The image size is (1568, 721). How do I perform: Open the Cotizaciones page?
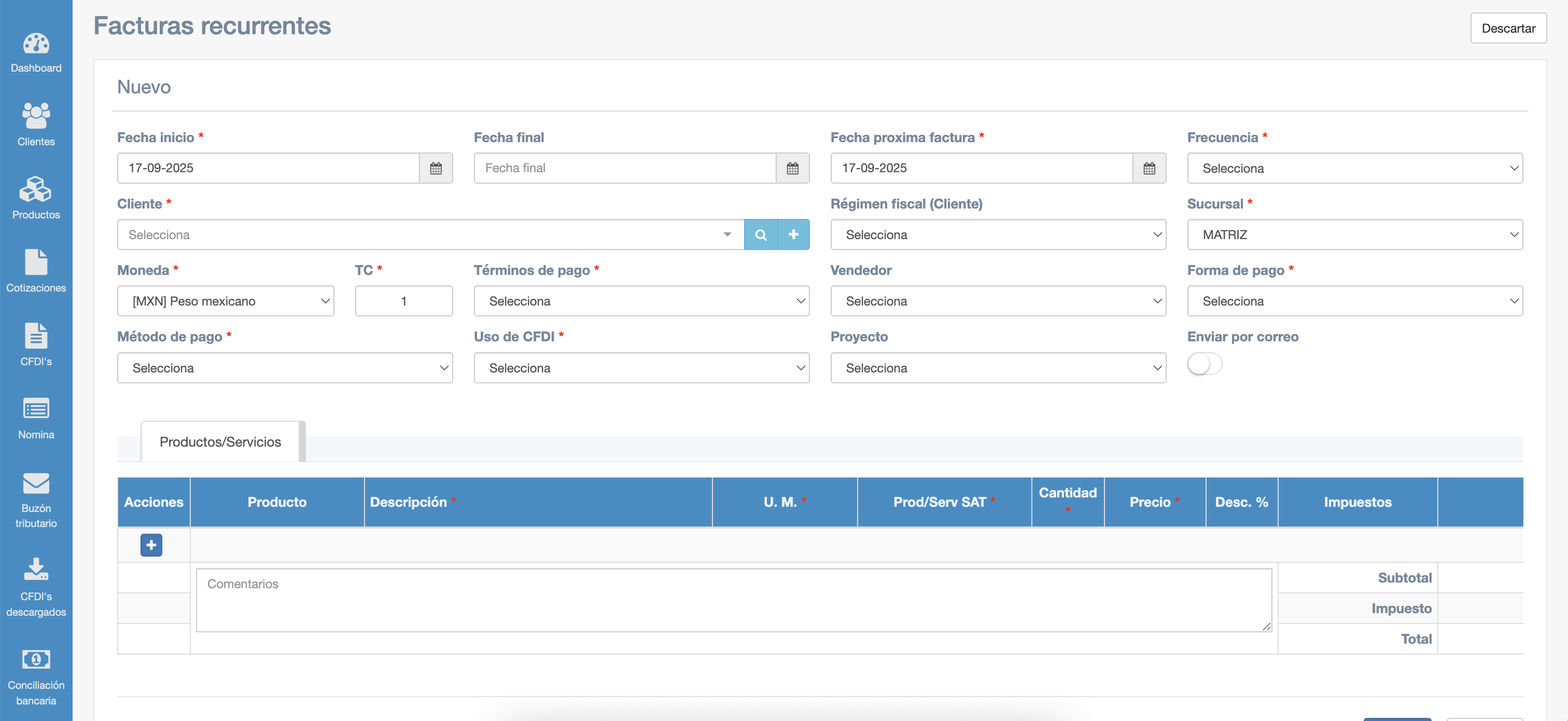[x=36, y=271]
